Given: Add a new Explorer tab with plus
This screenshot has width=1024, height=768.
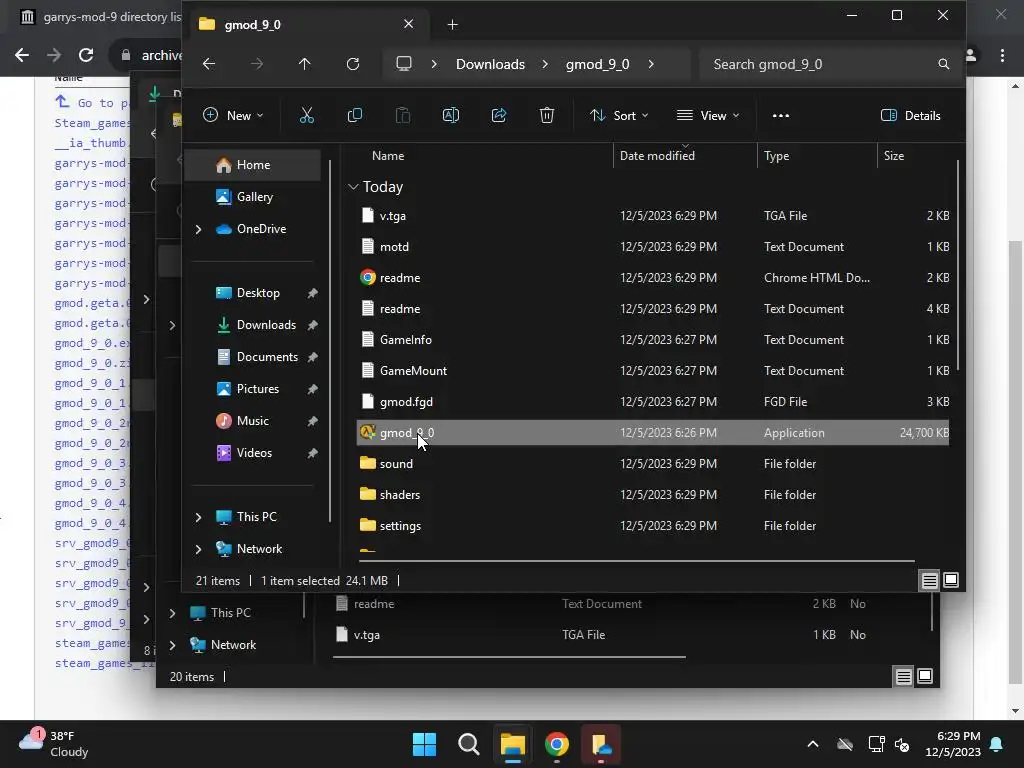Looking at the screenshot, I should tap(452, 25).
